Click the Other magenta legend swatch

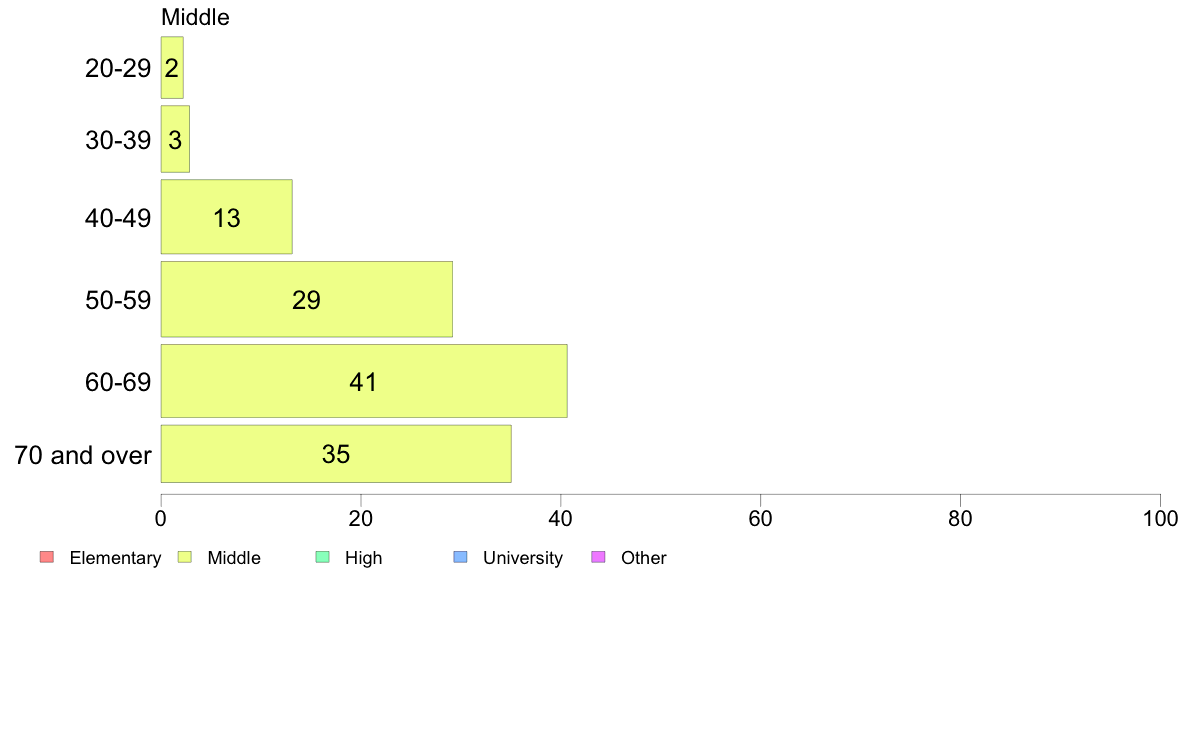(x=599, y=557)
